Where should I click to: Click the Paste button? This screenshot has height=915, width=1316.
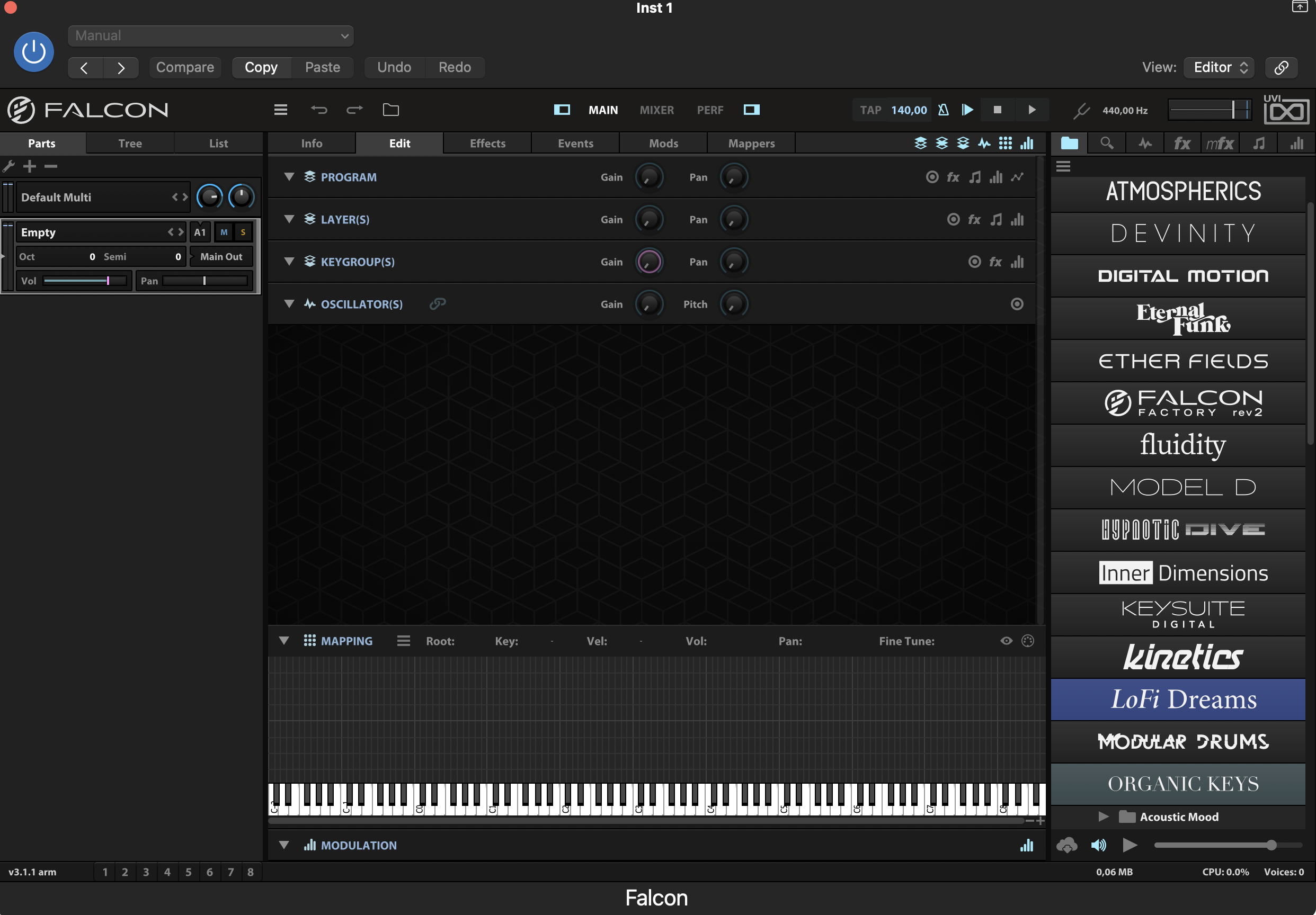[x=323, y=68]
